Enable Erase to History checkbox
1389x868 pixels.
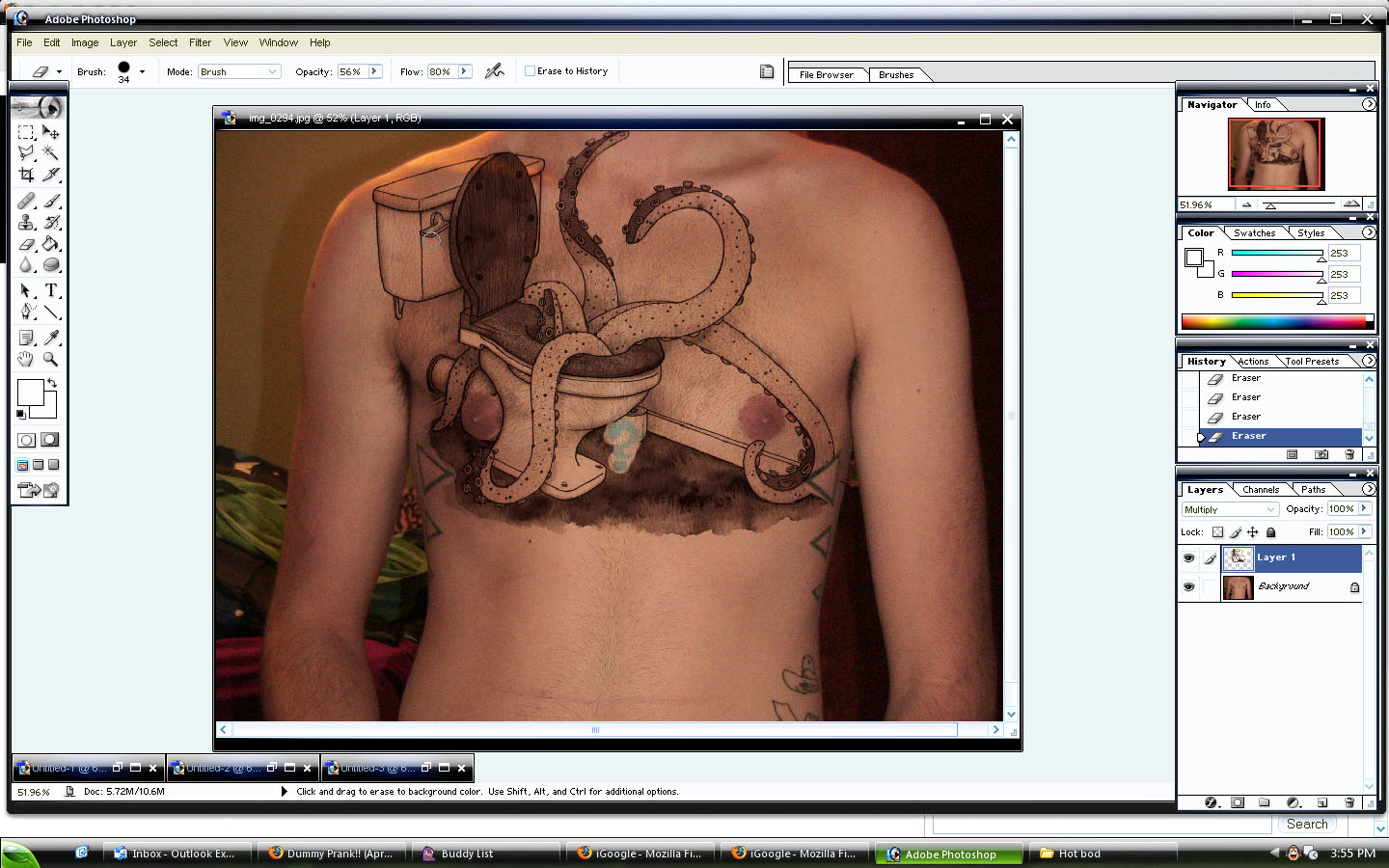coord(530,71)
